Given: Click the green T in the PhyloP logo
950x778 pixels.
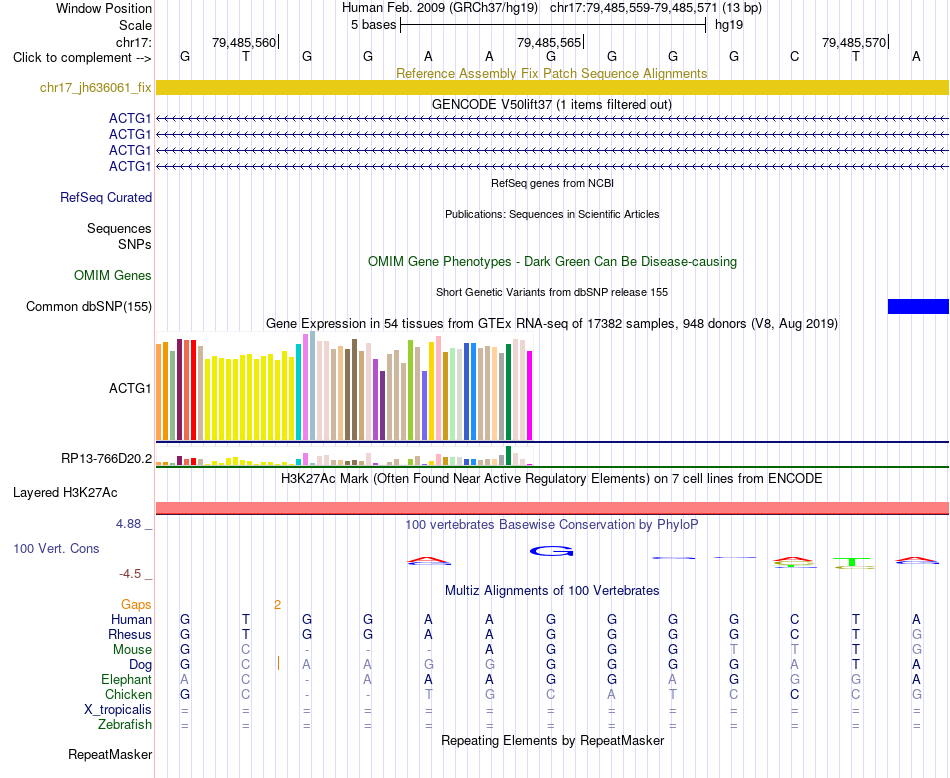Looking at the screenshot, I should [x=853, y=562].
